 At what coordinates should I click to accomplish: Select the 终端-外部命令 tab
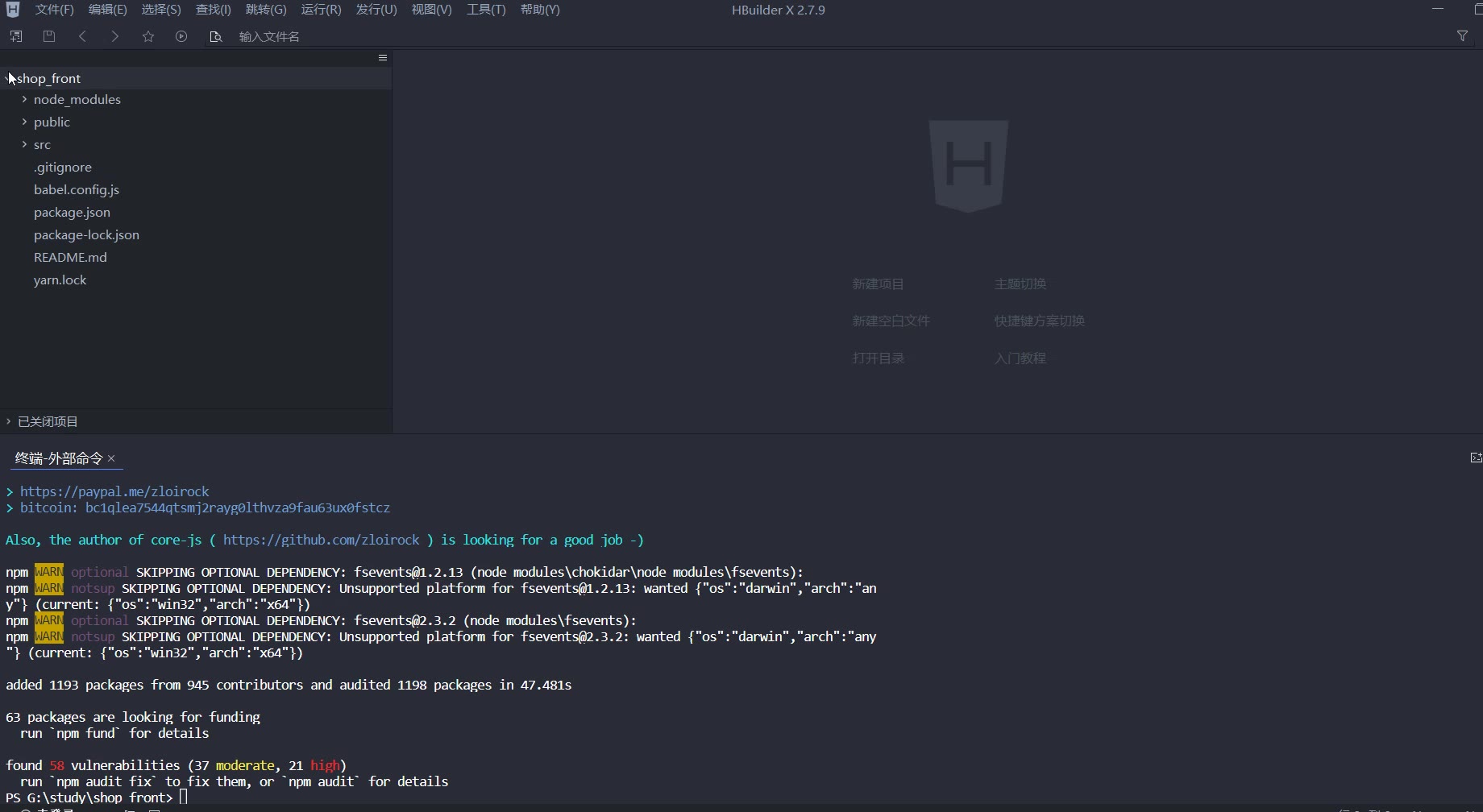59,458
